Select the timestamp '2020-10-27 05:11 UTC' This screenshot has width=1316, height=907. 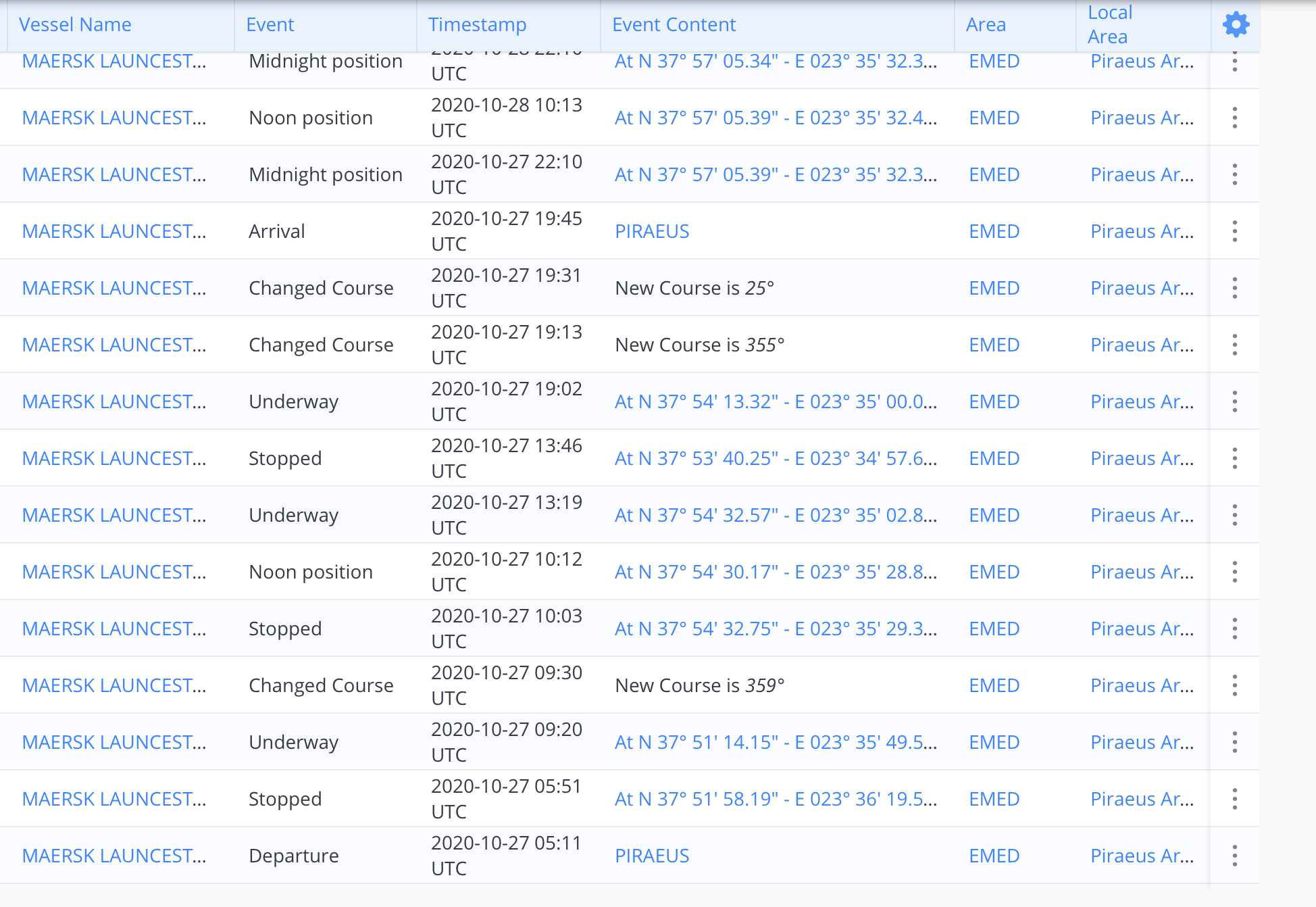pos(507,856)
